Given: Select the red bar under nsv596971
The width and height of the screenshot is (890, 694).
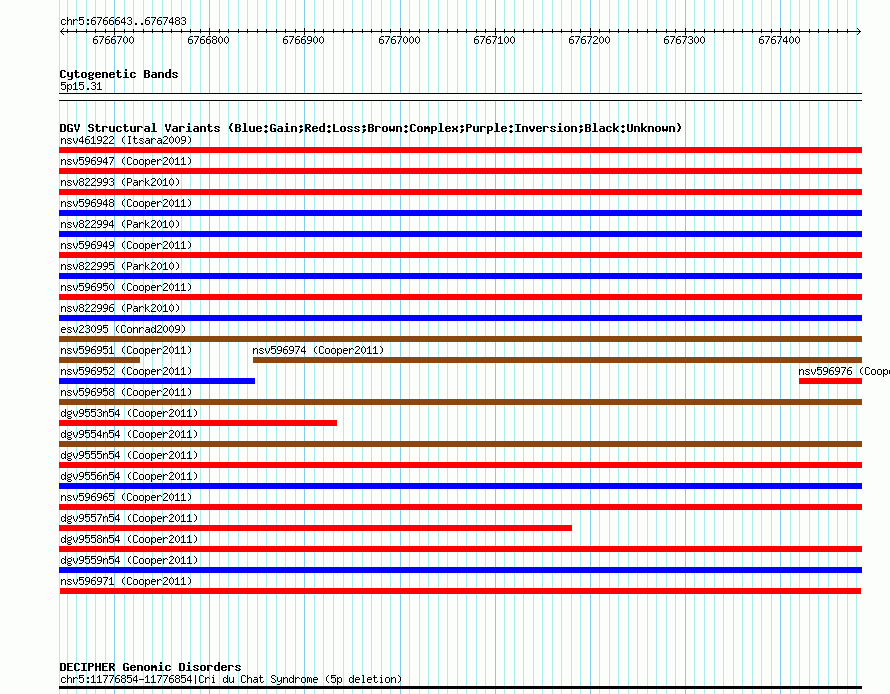Looking at the screenshot, I should pyautogui.click(x=460, y=591).
